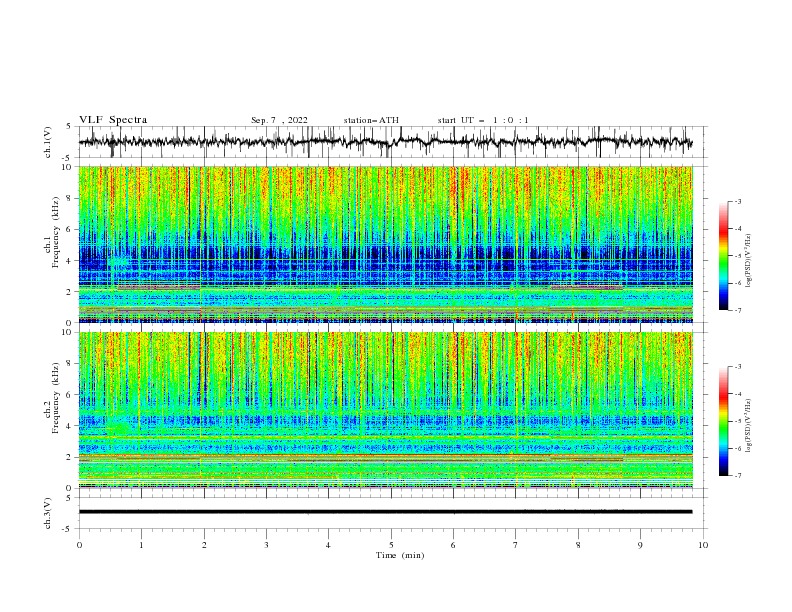Viewport: 792px width, 612px height.
Task: Click the ch.3 voltage trace band
Action: (x=385, y=512)
